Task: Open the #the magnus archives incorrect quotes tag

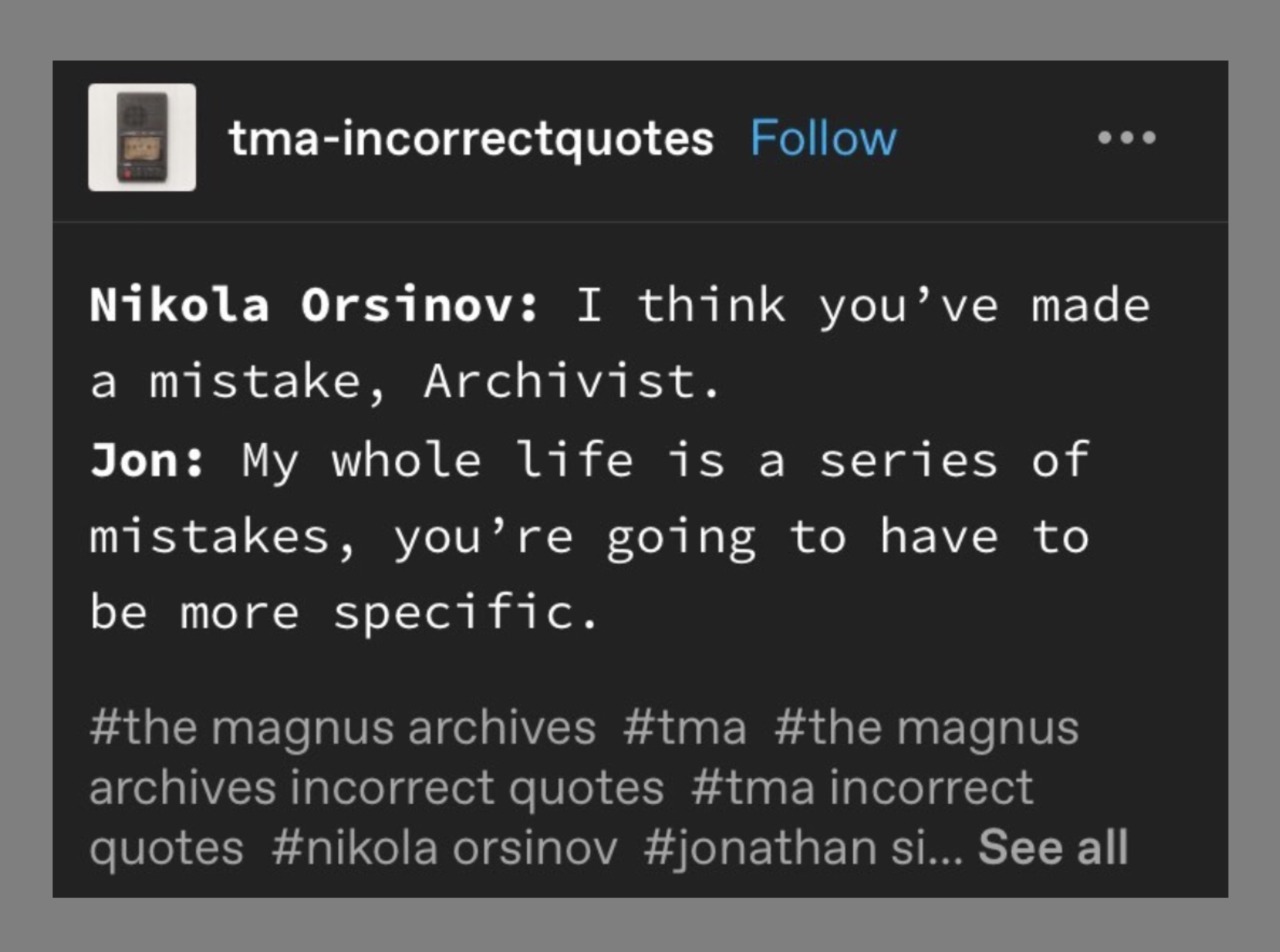Action: click(584, 758)
